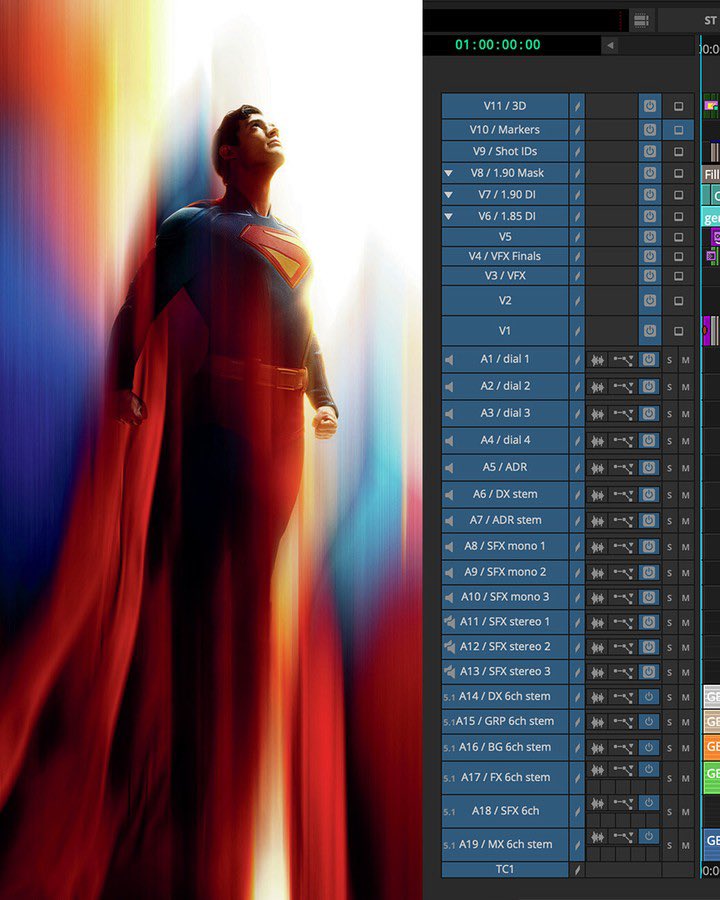Collapse the V7 / 1.90 DI track
Viewport: 720px width, 900px height.
click(x=449, y=195)
